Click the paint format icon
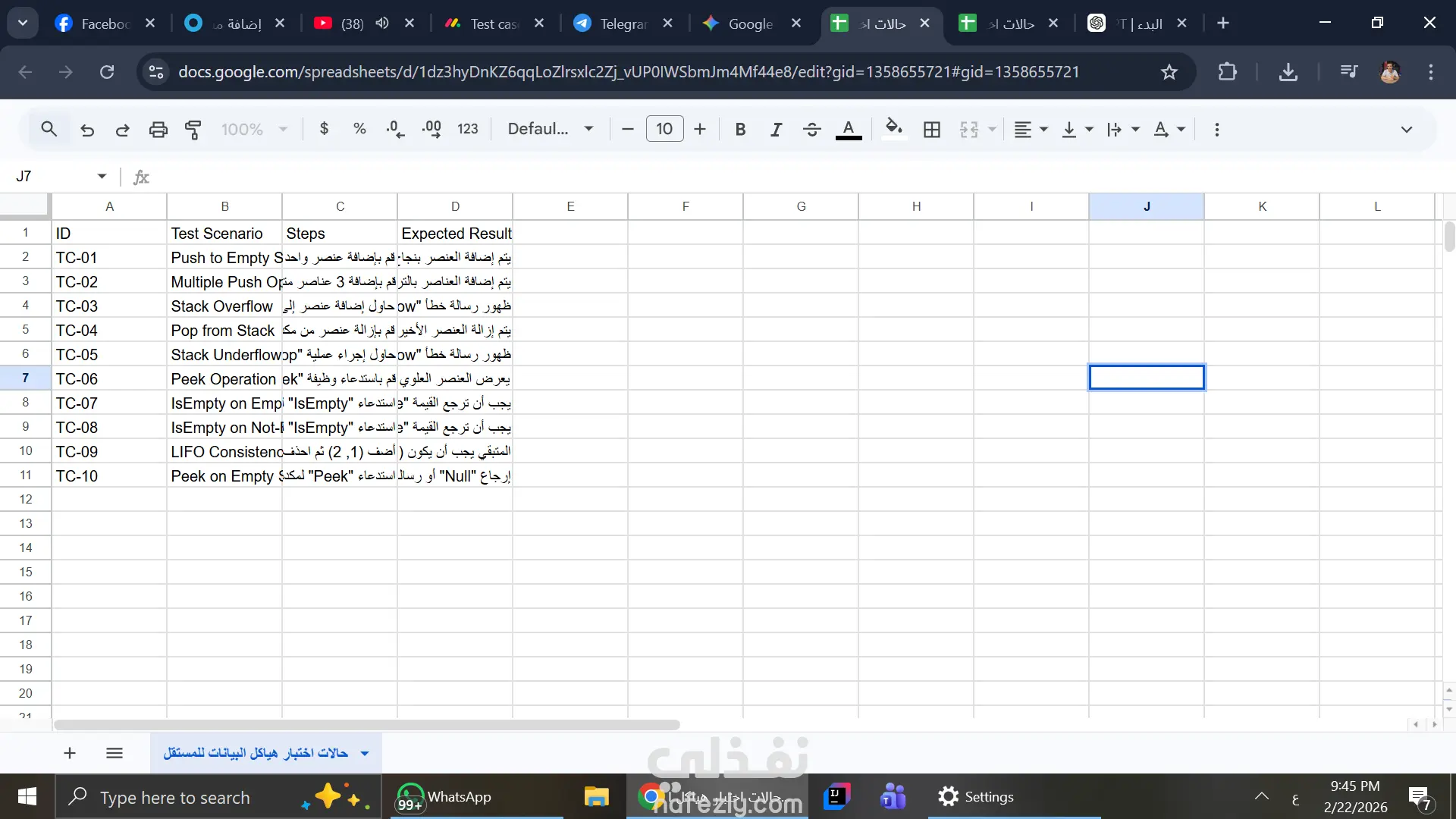This screenshot has width=1456, height=819. [x=193, y=130]
